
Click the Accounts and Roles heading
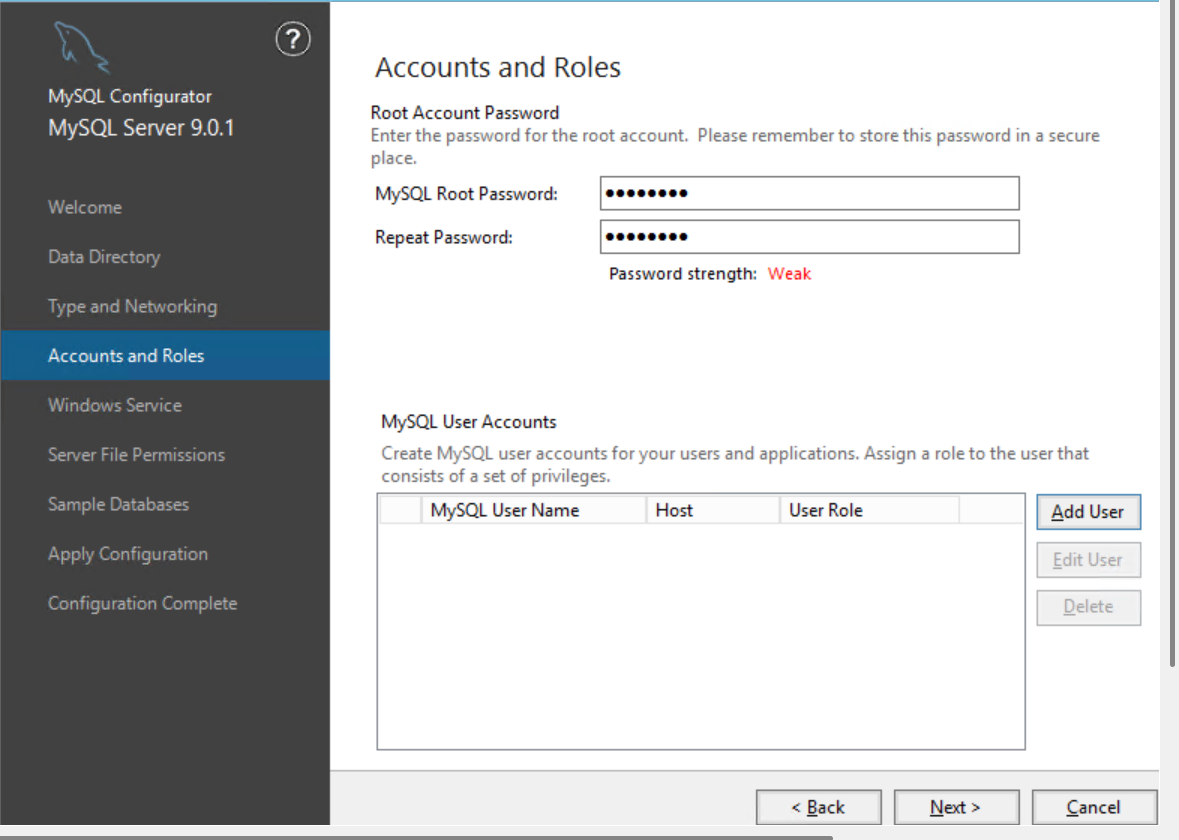point(498,68)
